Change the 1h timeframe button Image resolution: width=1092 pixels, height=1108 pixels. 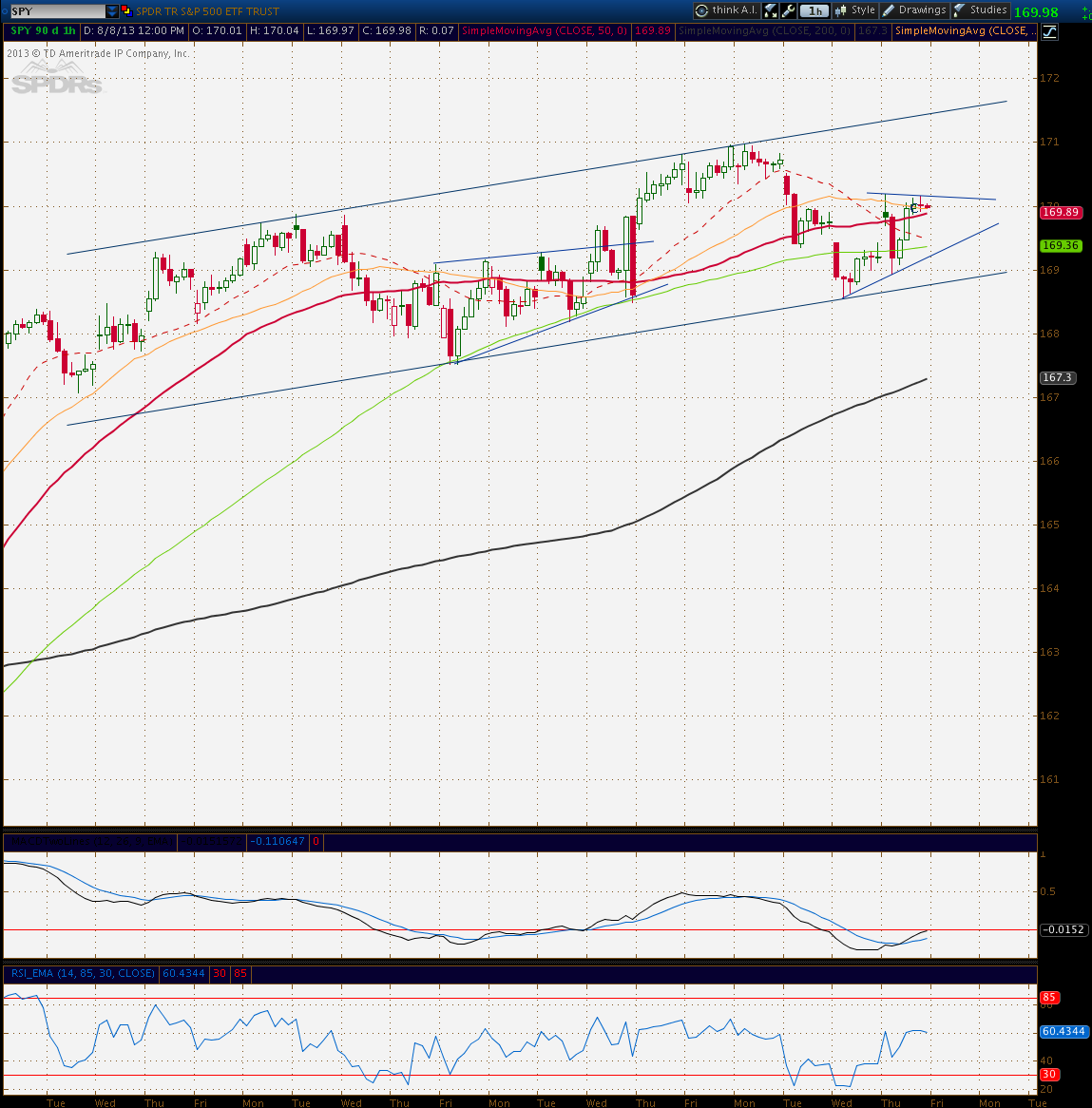pyautogui.click(x=814, y=10)
